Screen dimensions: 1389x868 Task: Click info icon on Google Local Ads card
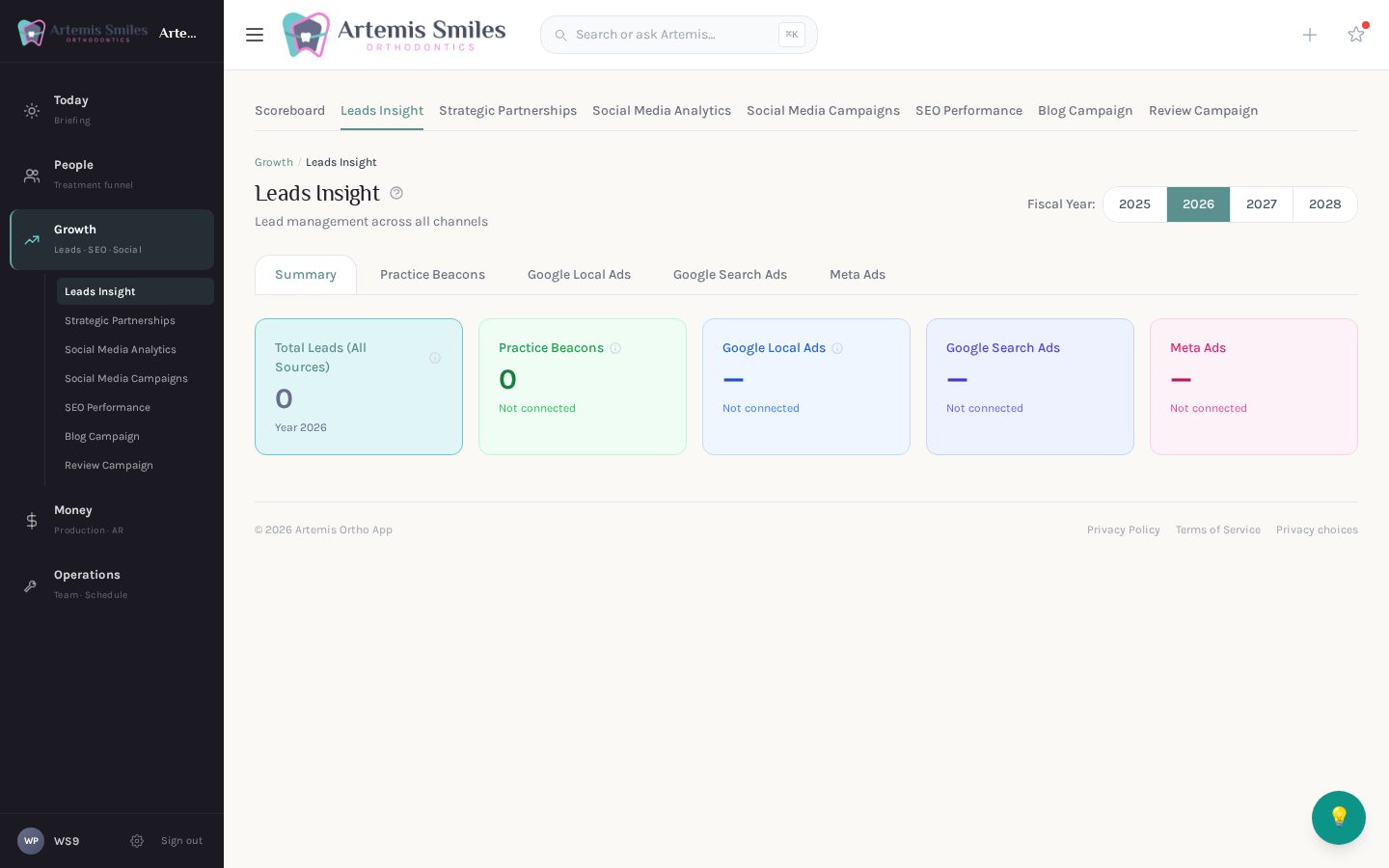tap(837, 348)
